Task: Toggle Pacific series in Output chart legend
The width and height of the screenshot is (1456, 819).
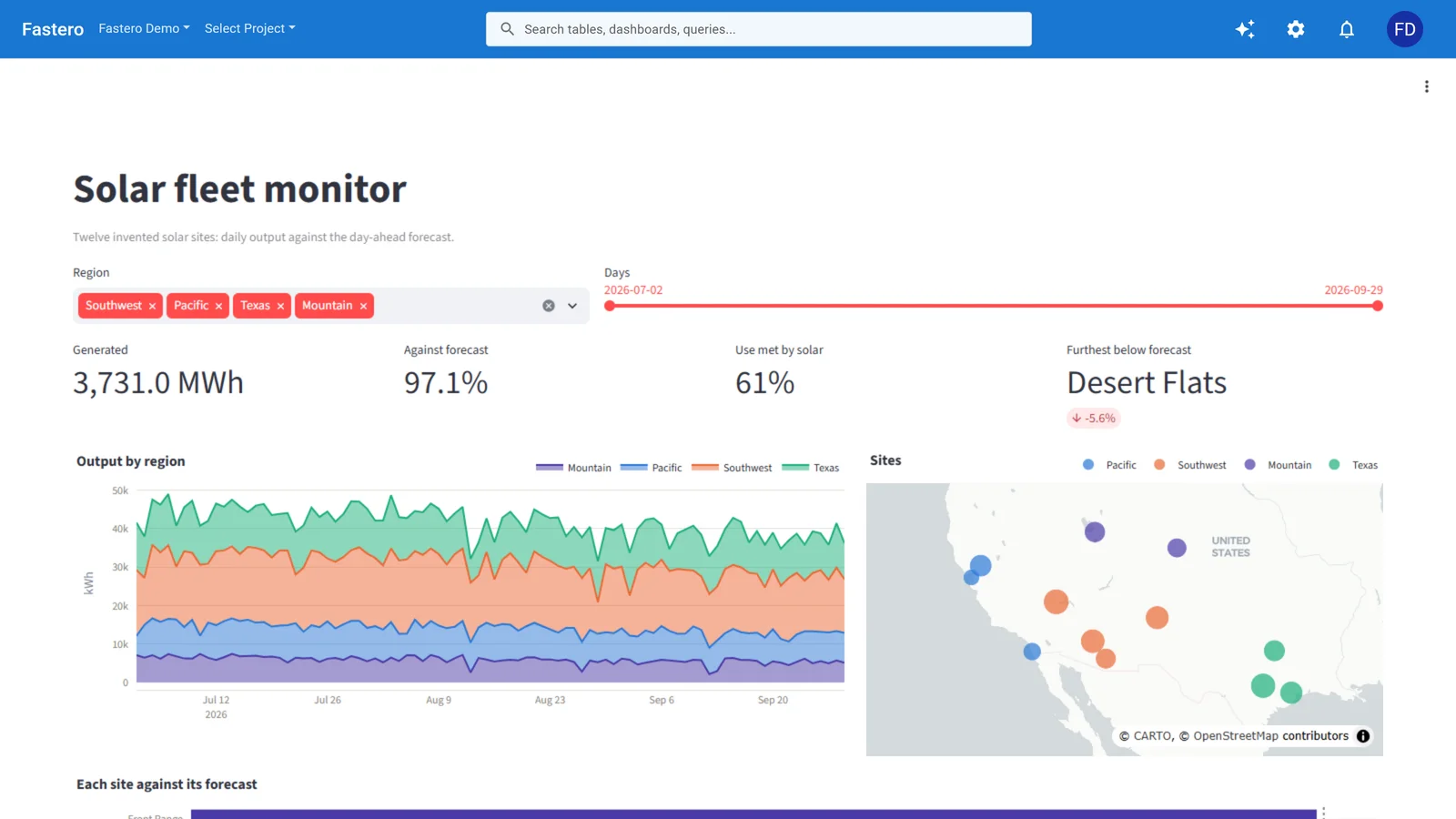Action: point(651,468)
